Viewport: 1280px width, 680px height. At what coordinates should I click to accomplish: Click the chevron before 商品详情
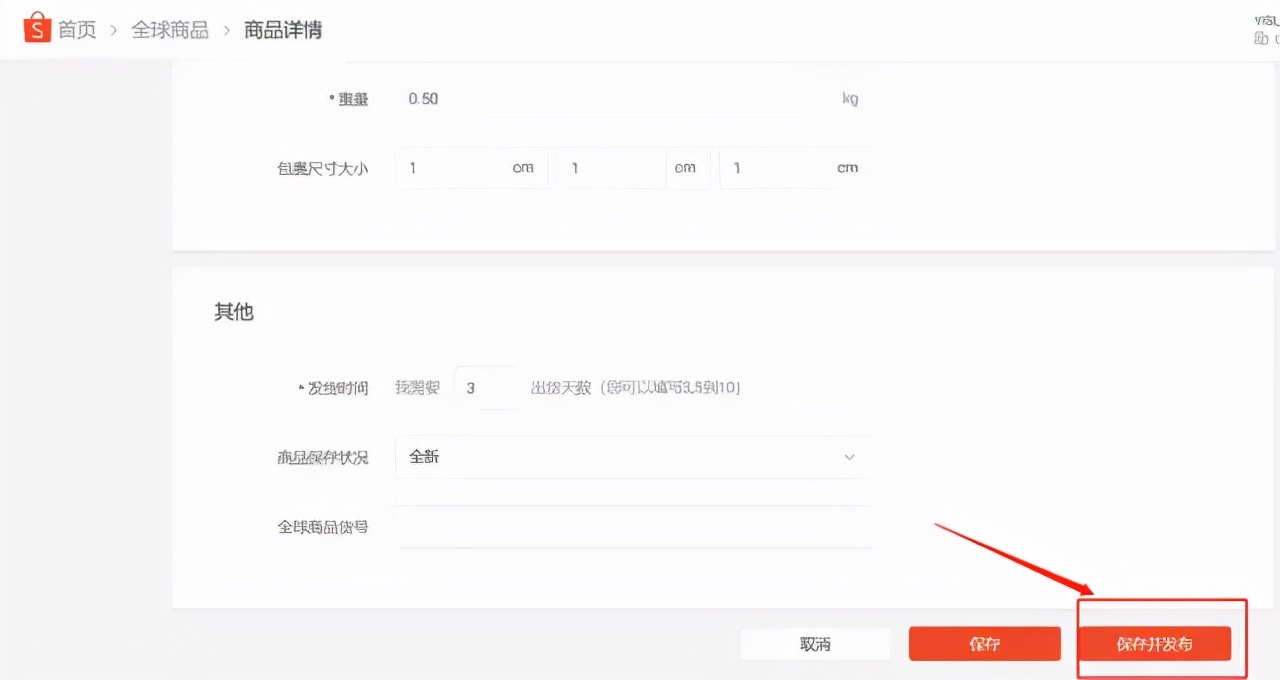click(x=222, y=29)
